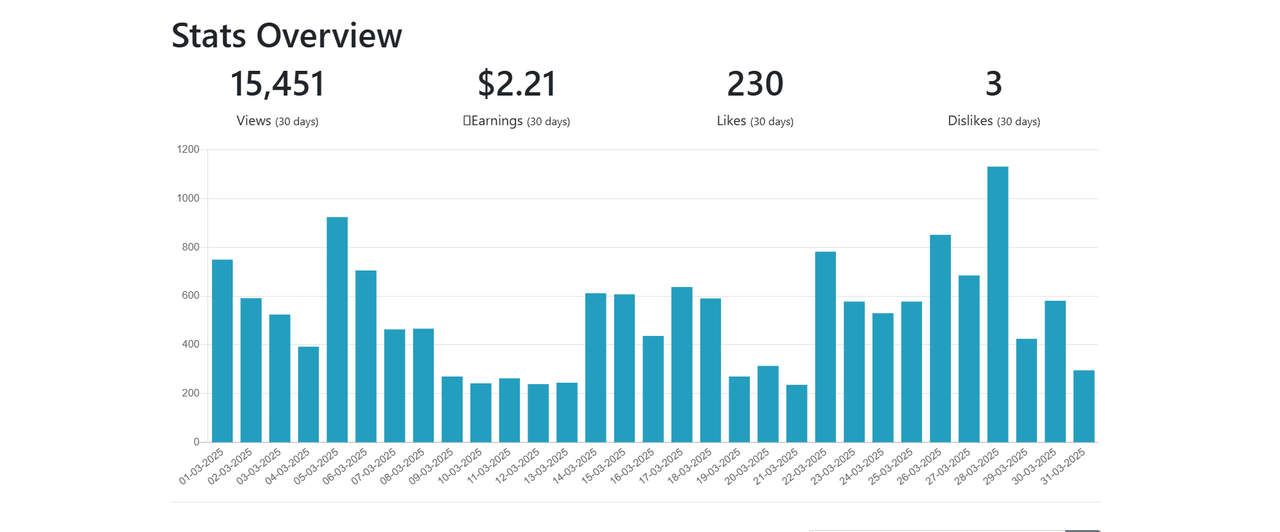Screen dimensions: 1280x532
Task: Click the tallest bar for 28-03-2025
Action: pos(997,304)
